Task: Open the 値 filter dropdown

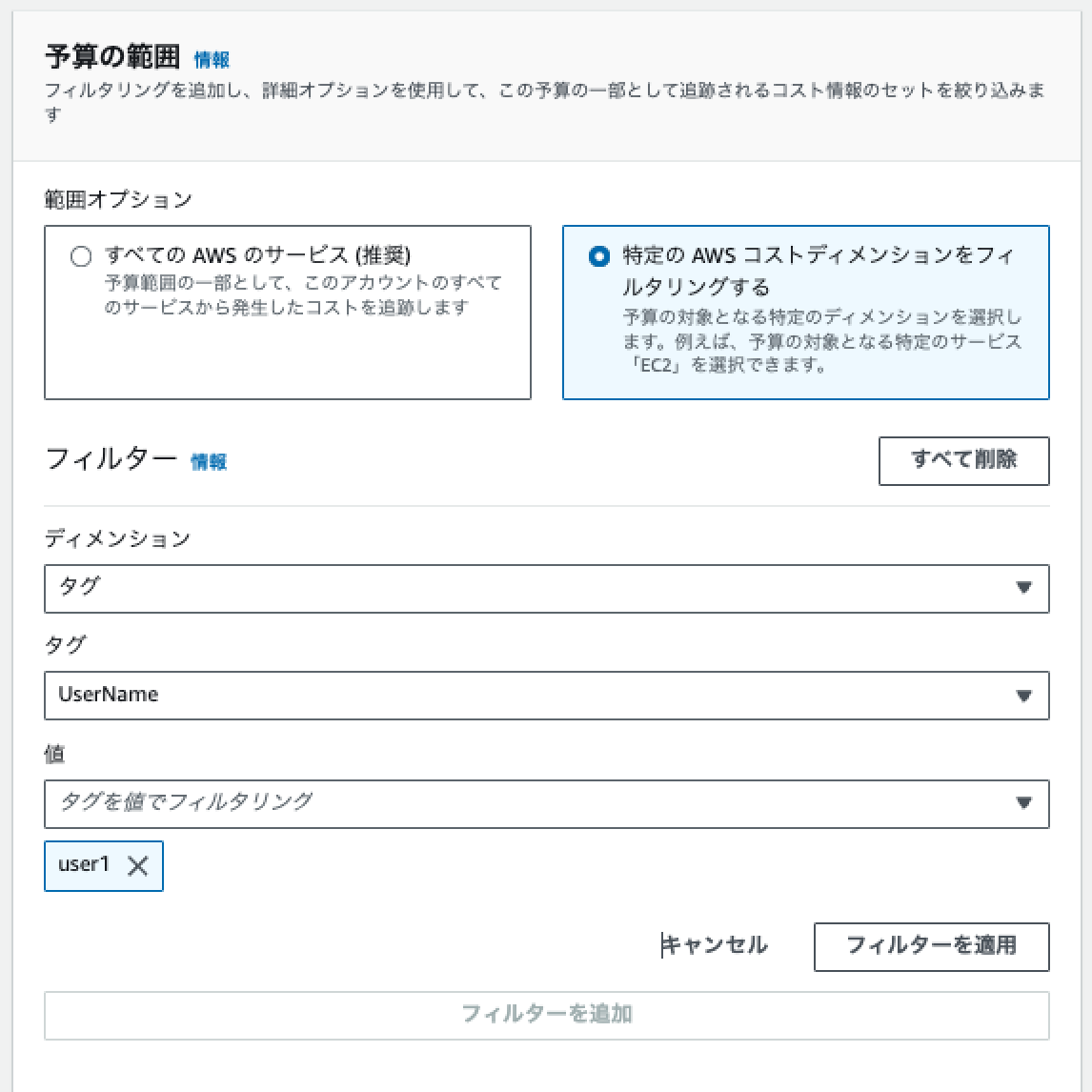Action: (x=546, y=804)
